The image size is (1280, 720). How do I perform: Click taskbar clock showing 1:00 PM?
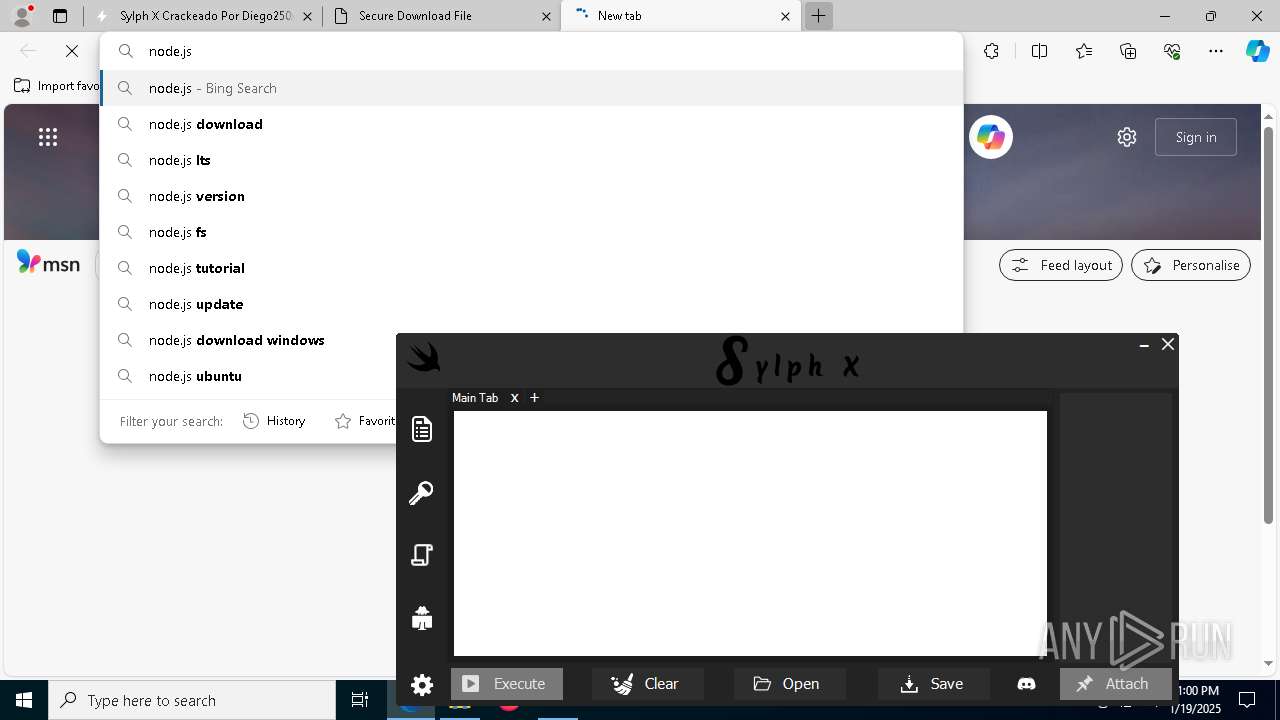point(1198,699)
